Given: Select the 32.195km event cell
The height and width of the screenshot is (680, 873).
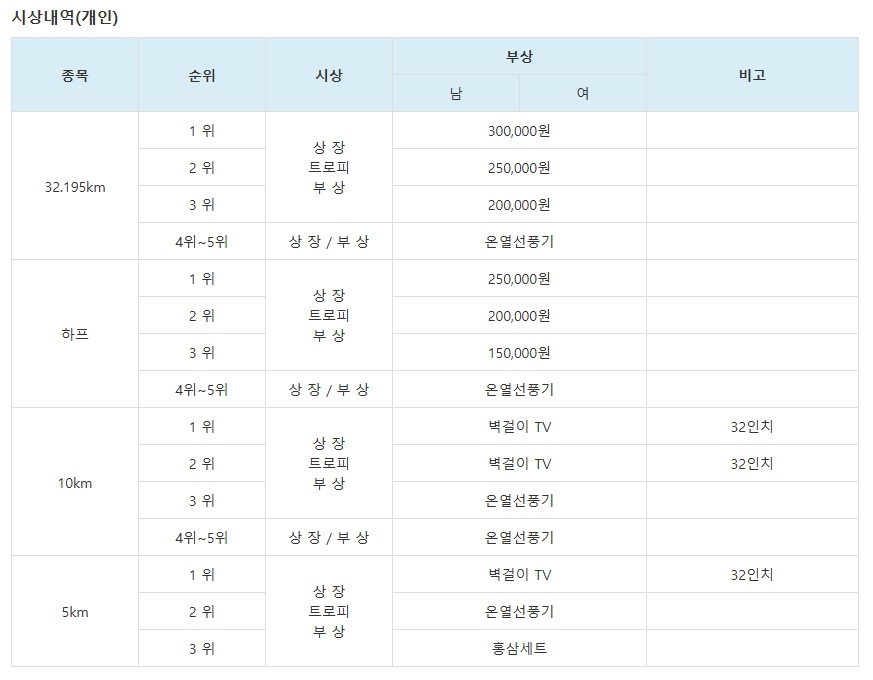Looking at the screenshot, I should pyautogui.click(x=75, y=187).
